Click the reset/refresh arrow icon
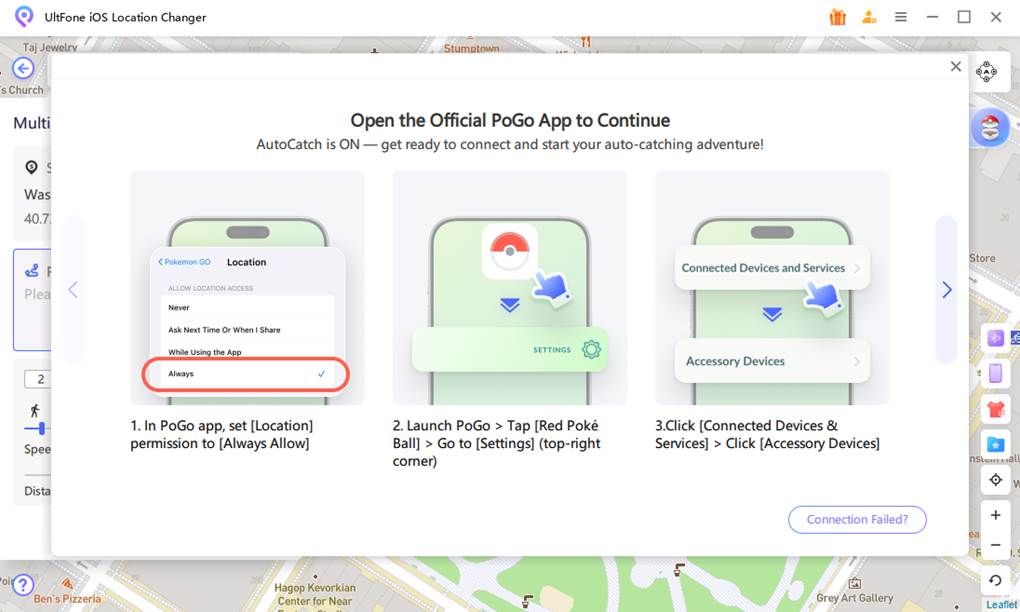The height and width of the screenshot is (612, 1020). click(x=995, y=580)
